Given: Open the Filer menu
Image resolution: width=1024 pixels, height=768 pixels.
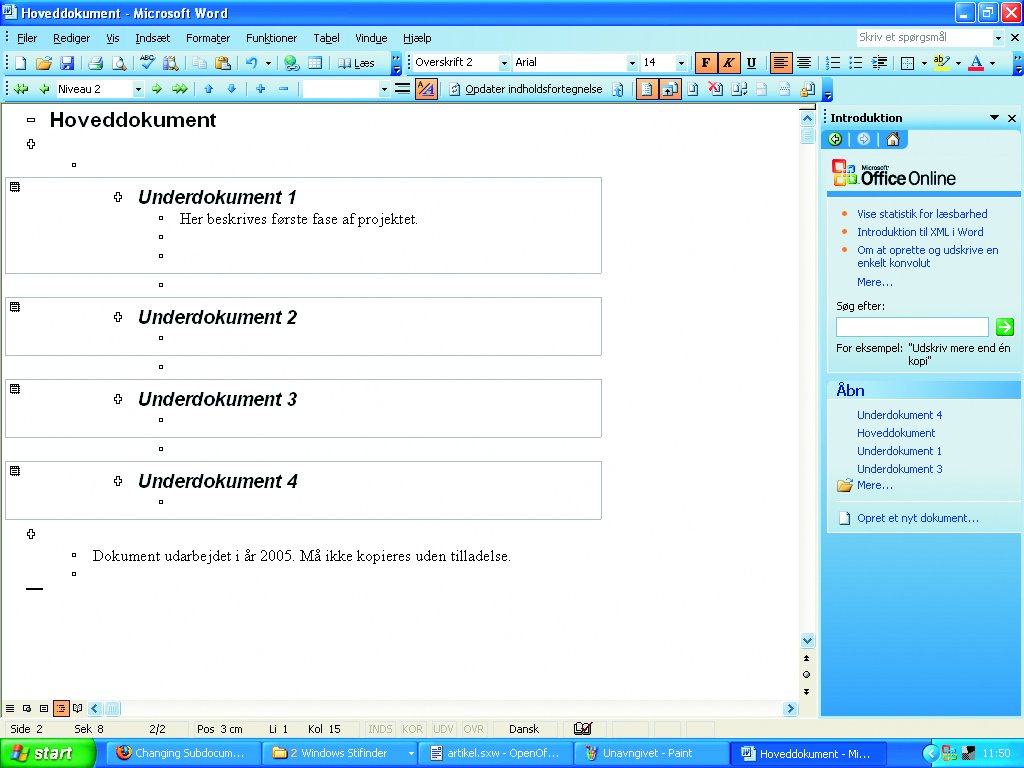Looking at the screenshot, I should 27,38.
